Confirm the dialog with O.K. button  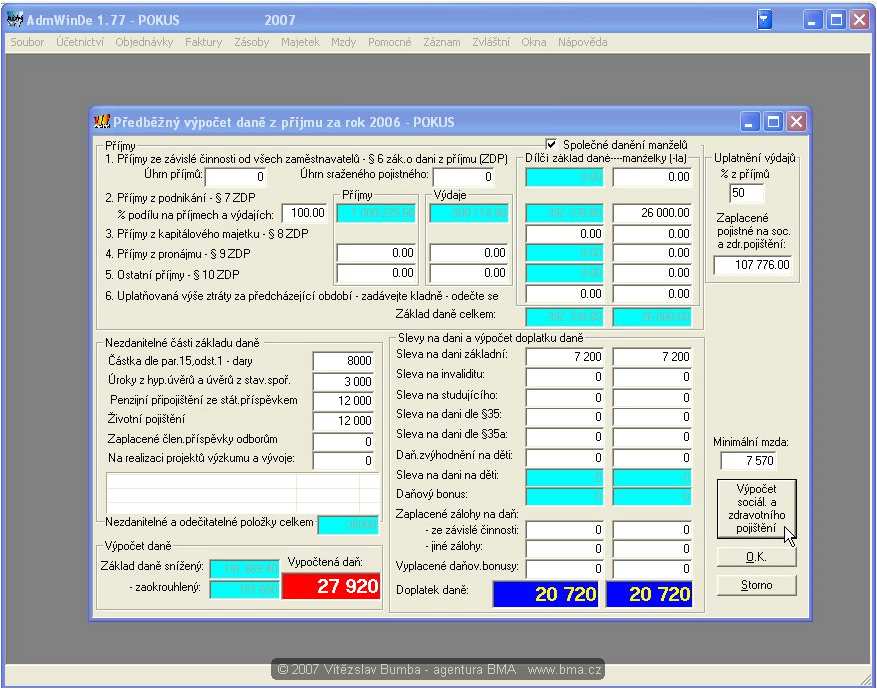(x=757, y=557)
